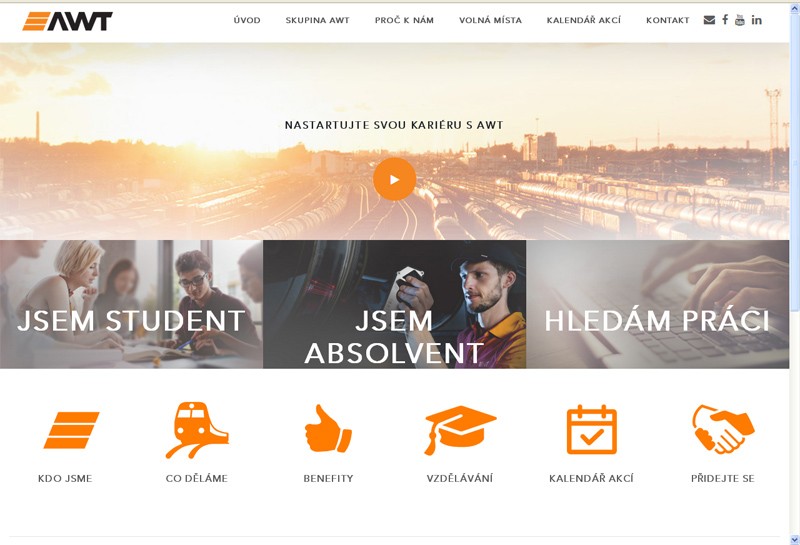800x545 pixels.
Task: Open KONTAKT in the top menu
Action: click(667, 20)
